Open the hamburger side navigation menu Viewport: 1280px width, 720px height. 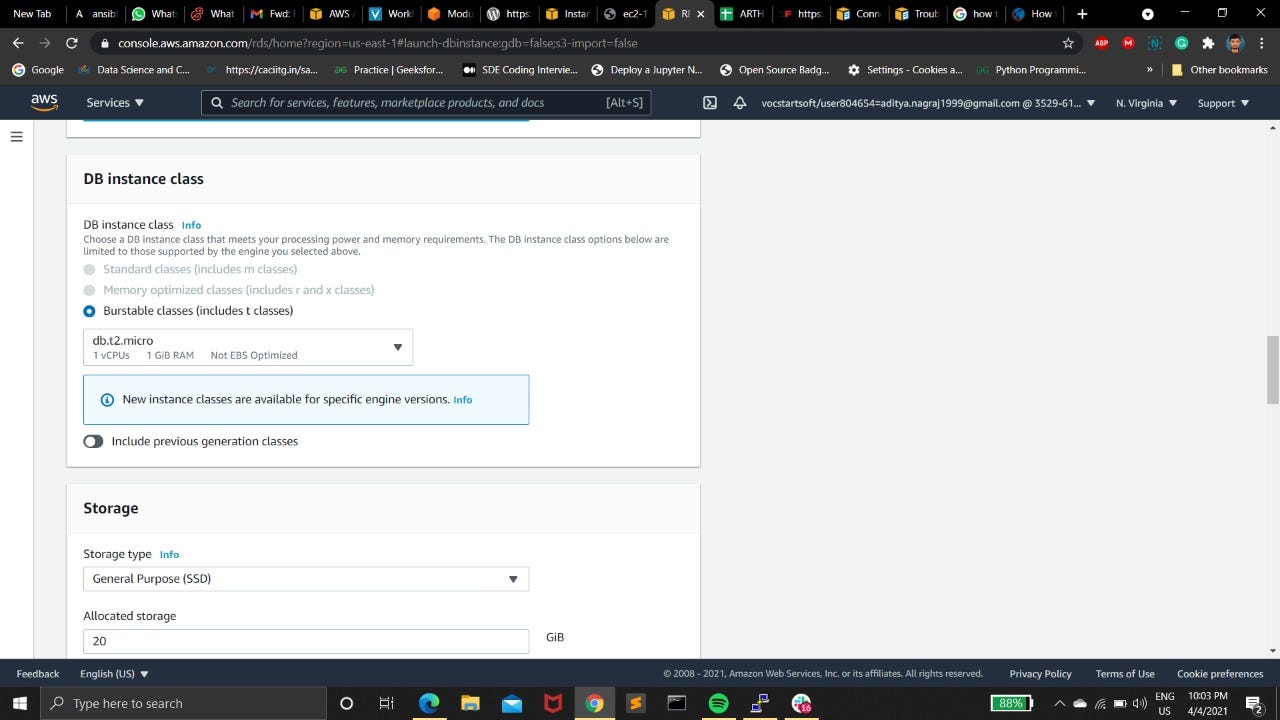tap(16, 137)
